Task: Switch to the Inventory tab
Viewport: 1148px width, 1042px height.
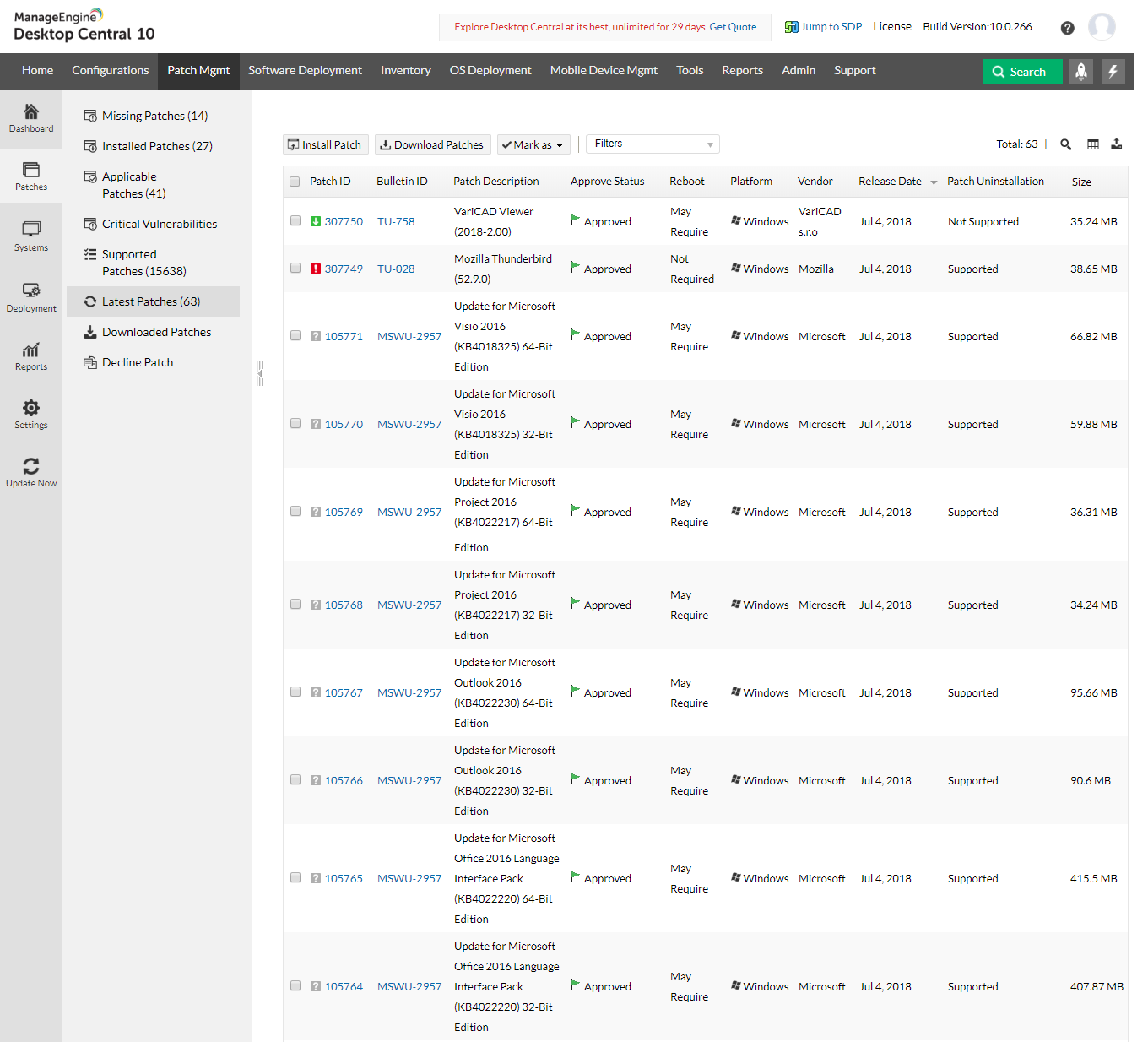Action: [405, 71]
